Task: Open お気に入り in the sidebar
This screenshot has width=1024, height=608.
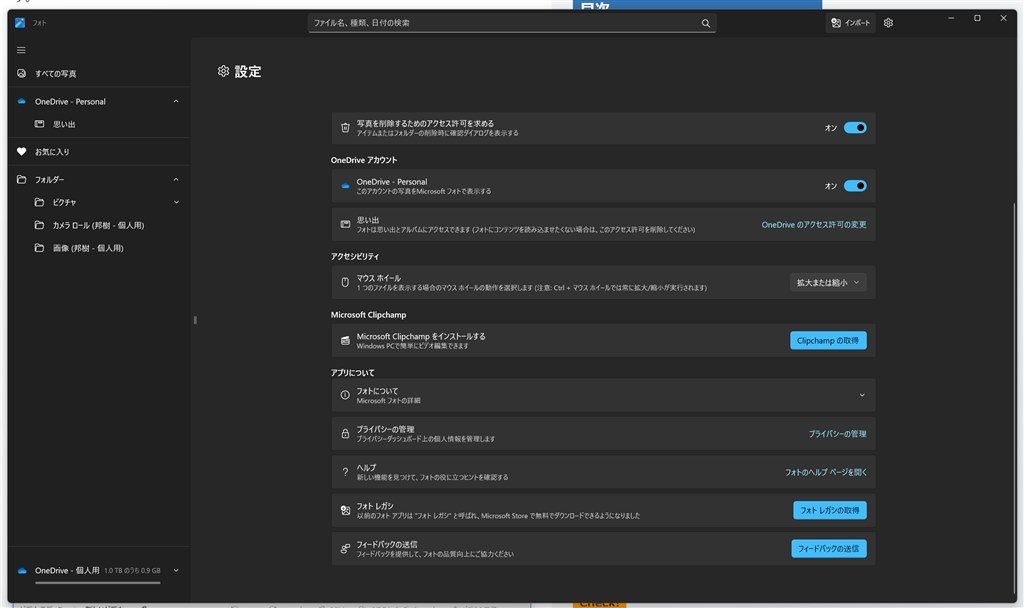Action: (99, 152)
